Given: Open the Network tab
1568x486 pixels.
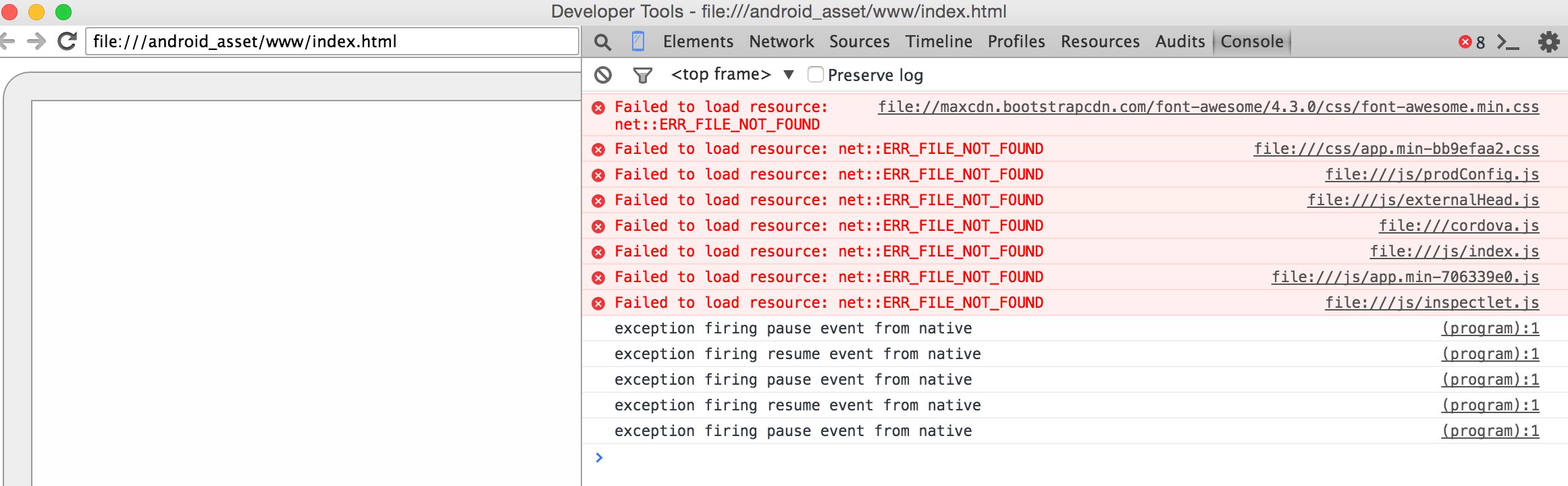Looking at the screenshot, I should [781, 42].
